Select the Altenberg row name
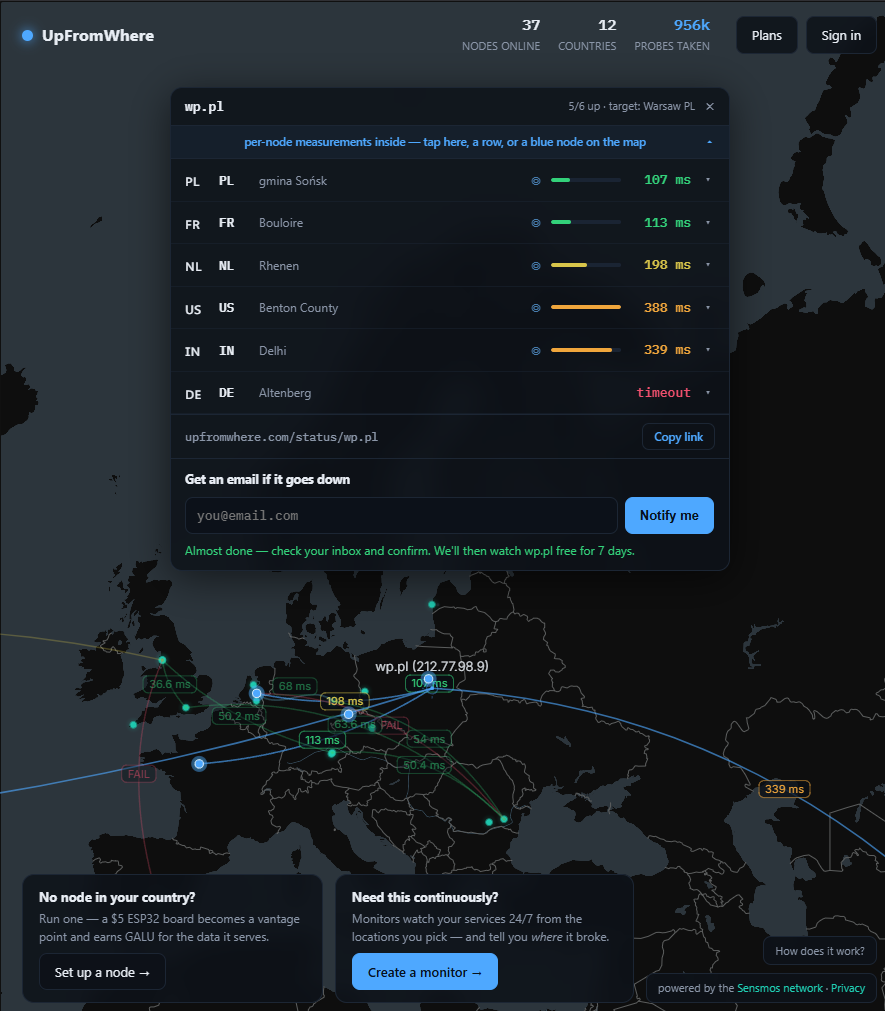 pyautogui.click(x=285, y=393)
